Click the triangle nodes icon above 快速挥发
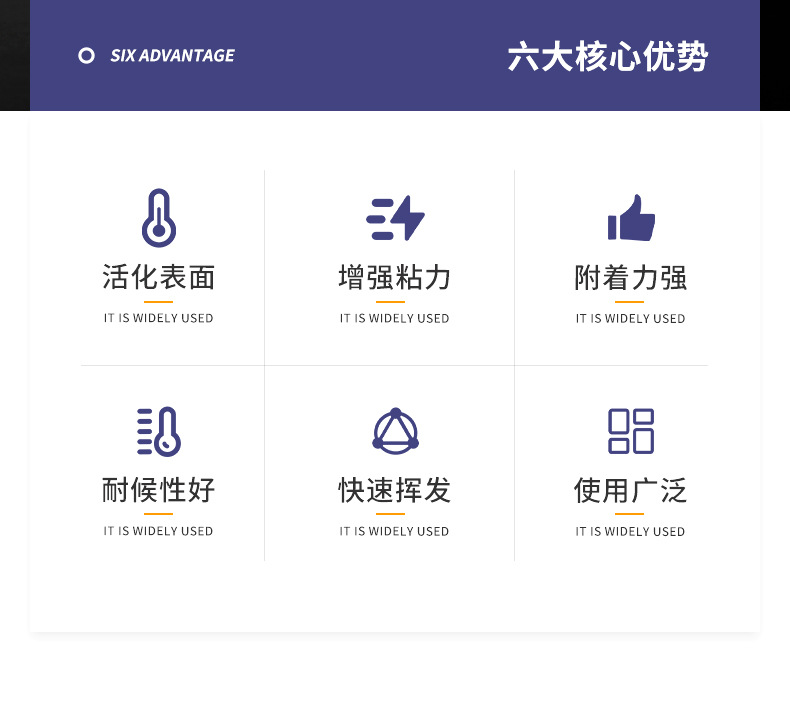Image resolution: width=790 pixels, height=727 pixels. click(x=395, y=431)
